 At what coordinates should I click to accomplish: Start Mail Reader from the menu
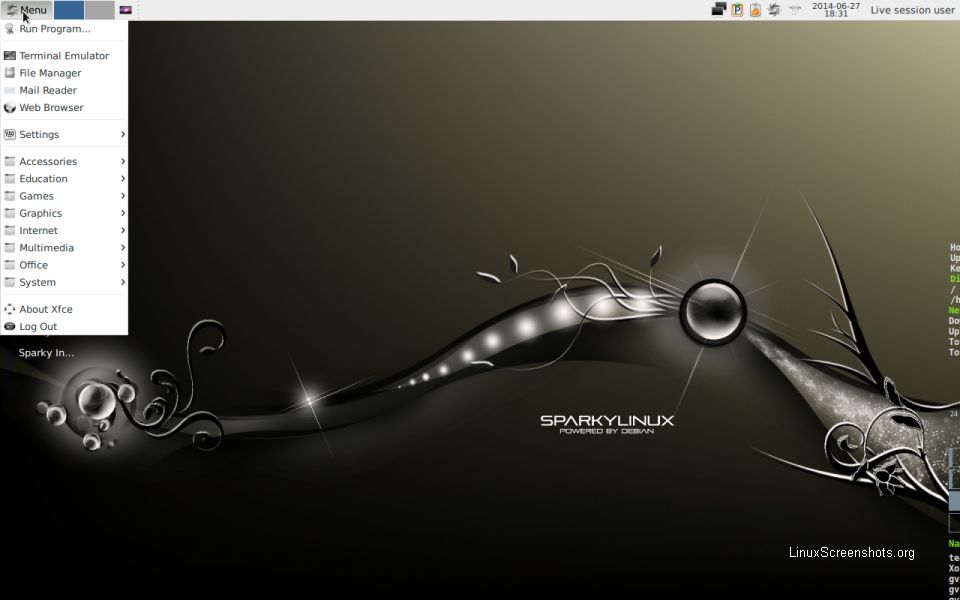tap(64, 90)
